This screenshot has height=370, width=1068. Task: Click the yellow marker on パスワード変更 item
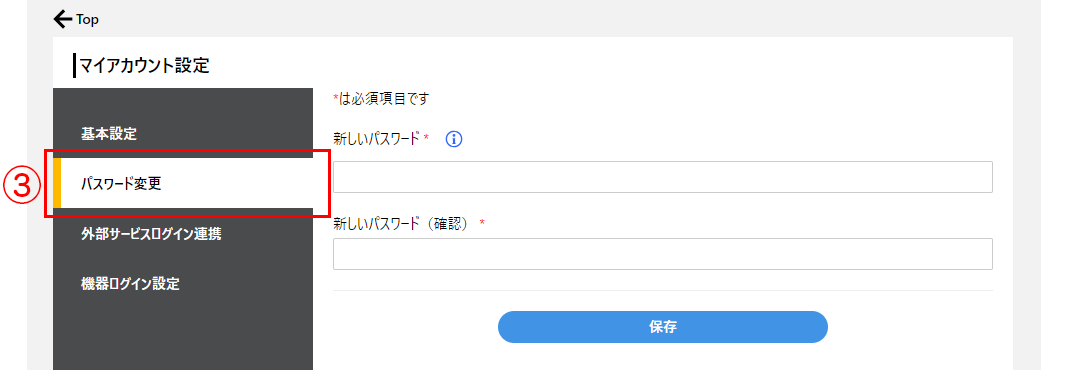tap(57, 183)
